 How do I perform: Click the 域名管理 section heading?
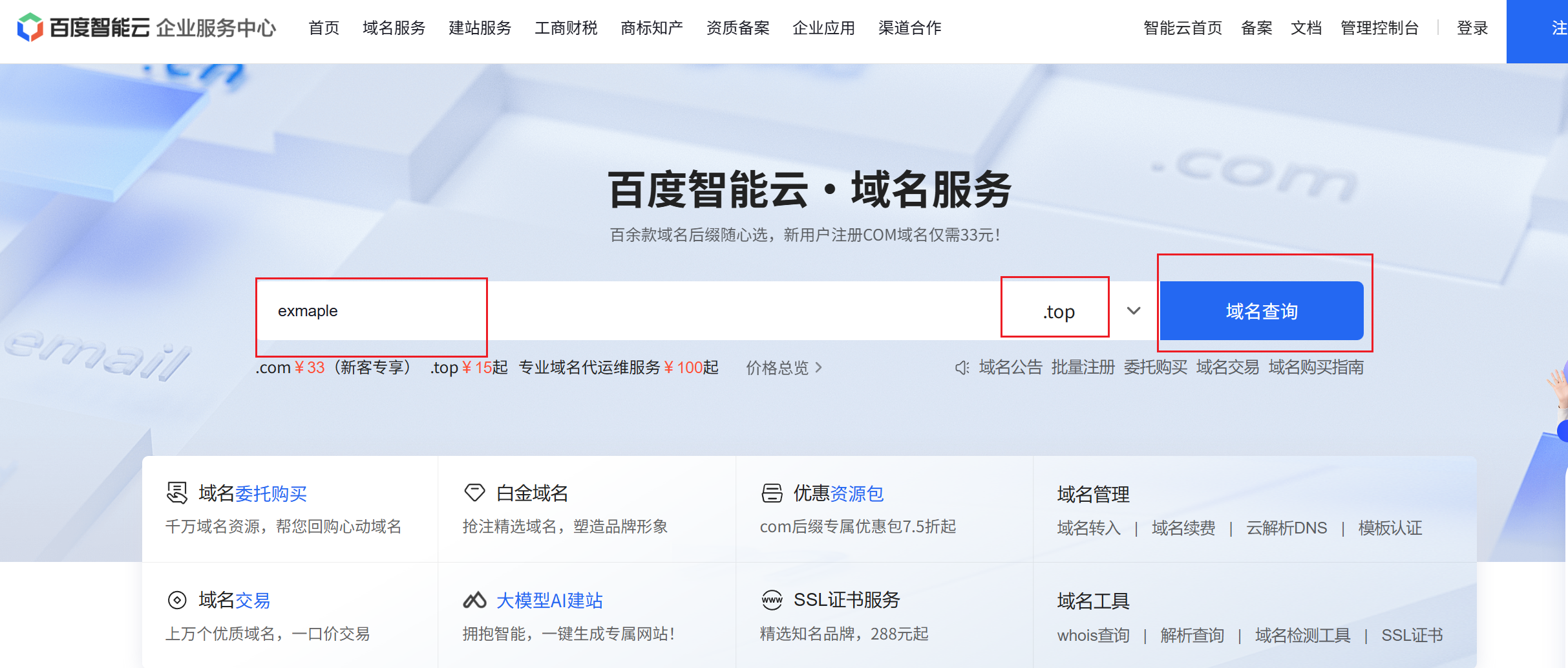tap(1094, 494)
